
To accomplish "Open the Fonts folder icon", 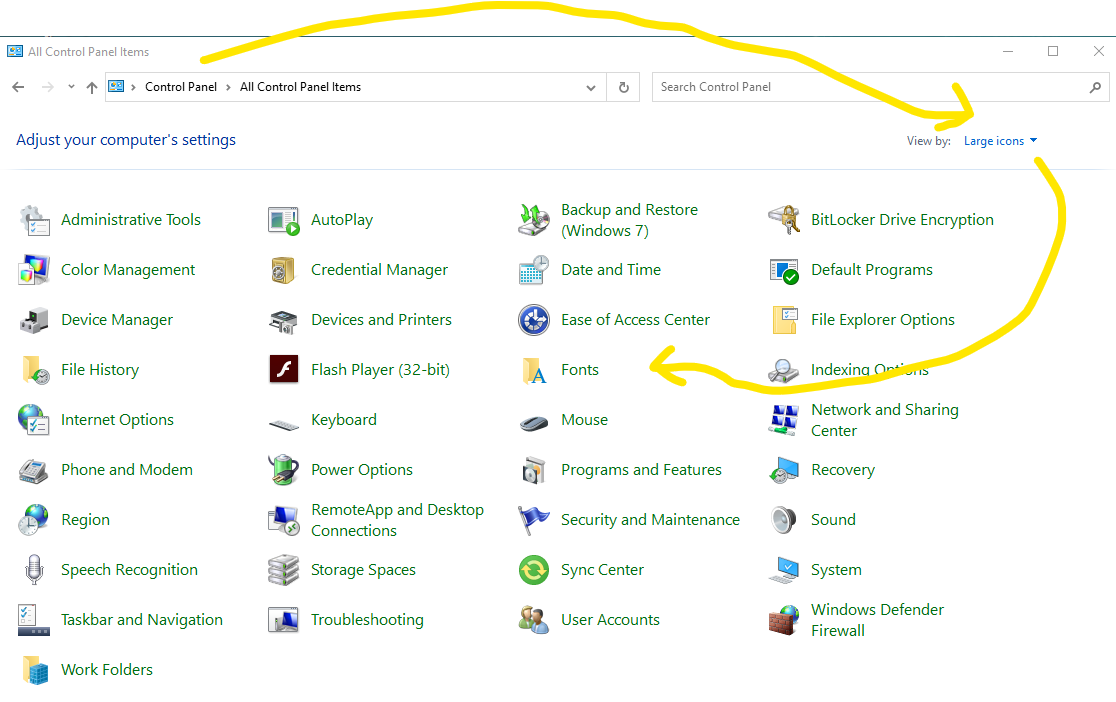I will pos(535,370).
